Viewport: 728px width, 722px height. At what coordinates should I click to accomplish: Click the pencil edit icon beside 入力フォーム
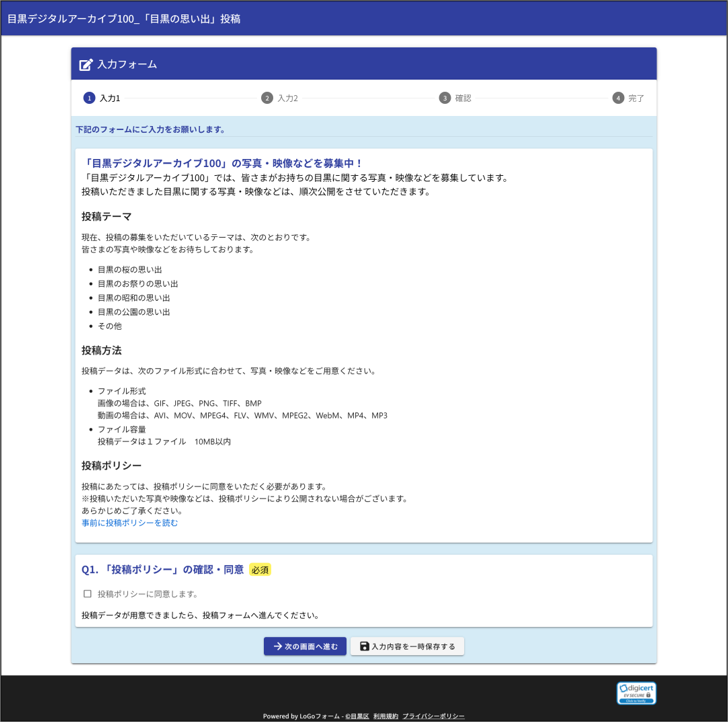[86, 64]
